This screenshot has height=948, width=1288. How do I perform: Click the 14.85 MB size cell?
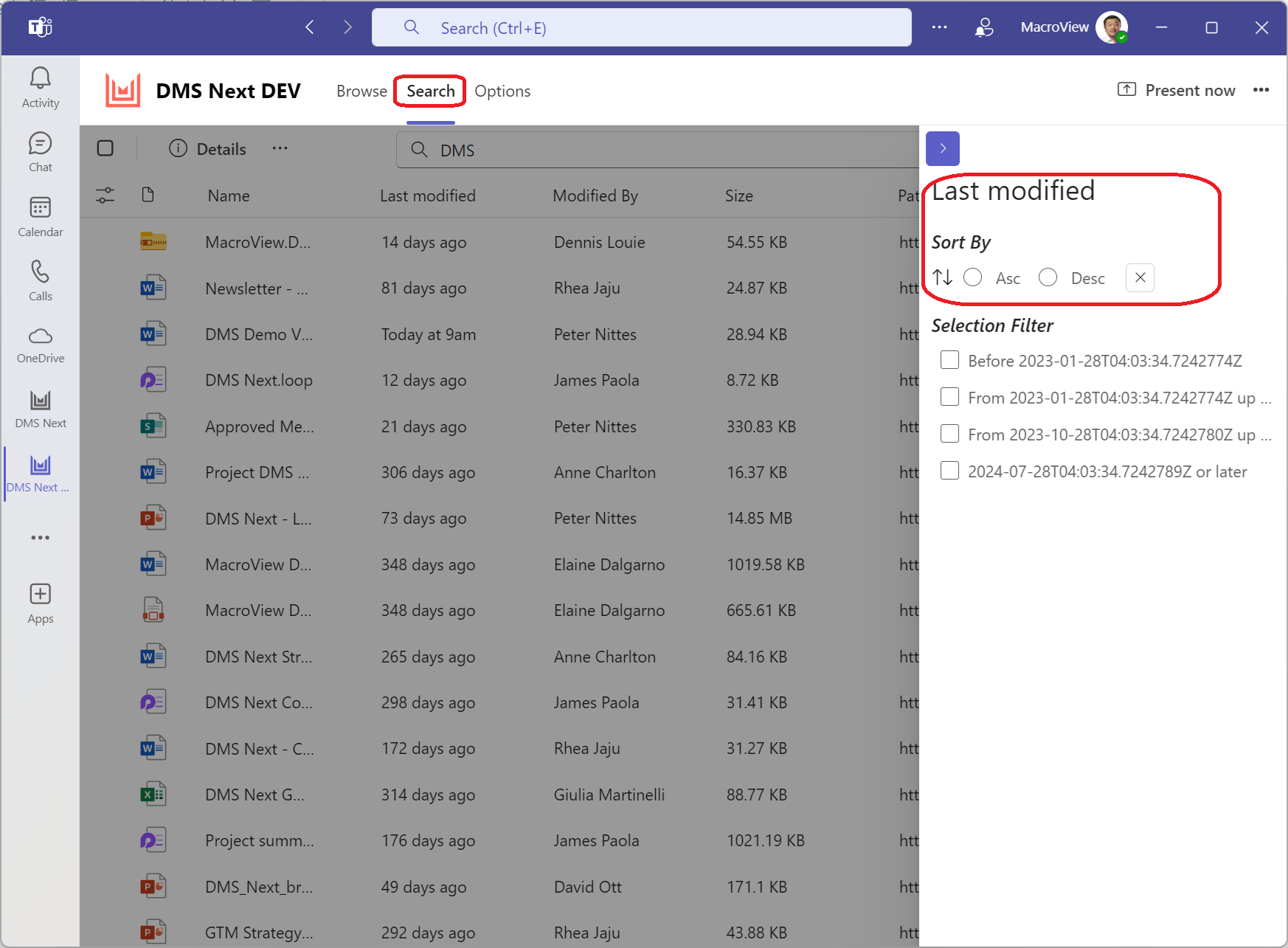click(759, 518)
